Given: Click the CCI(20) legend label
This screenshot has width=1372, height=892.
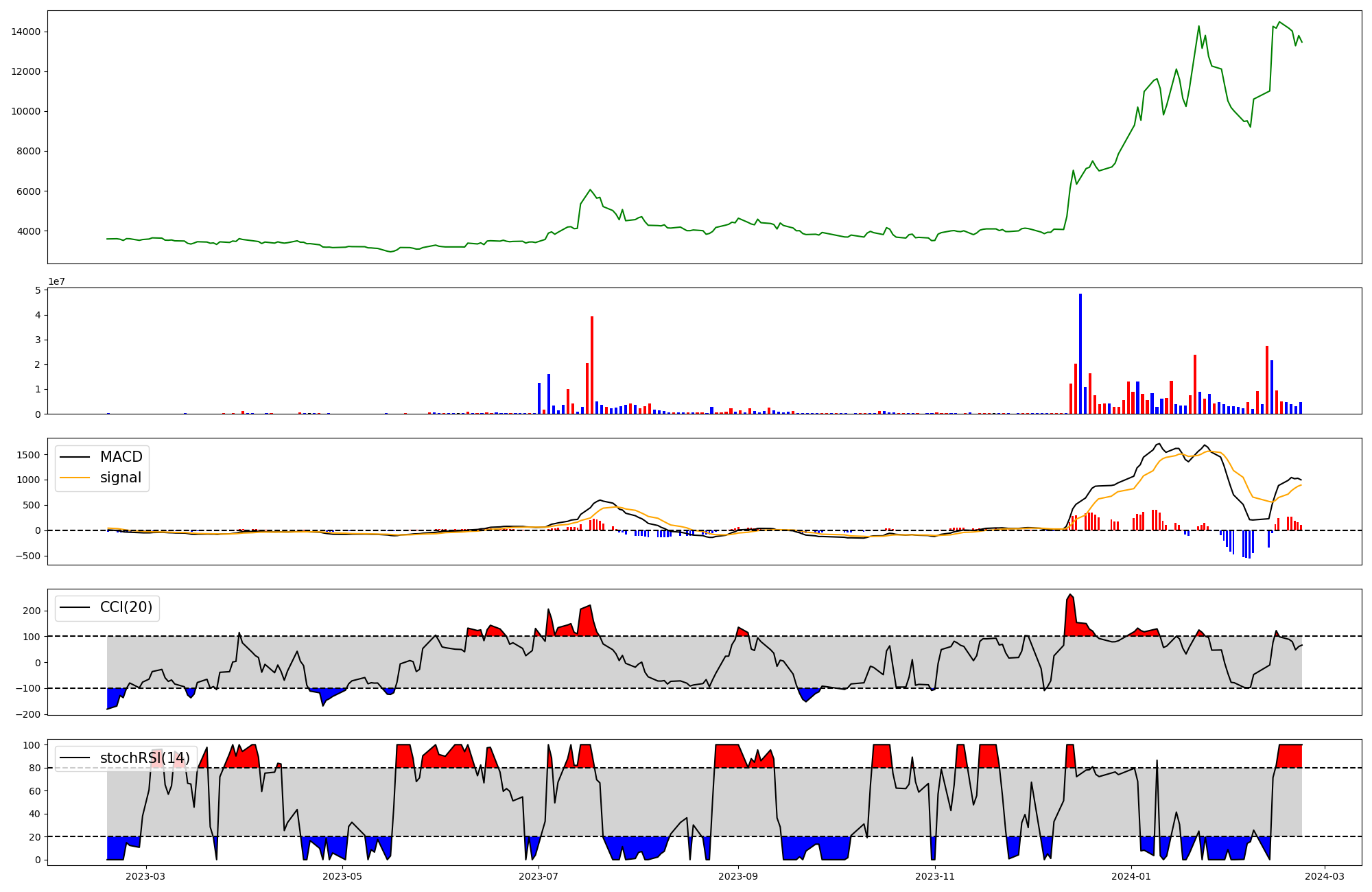Looking at the screenshot, I should click(x=126, y=607).
